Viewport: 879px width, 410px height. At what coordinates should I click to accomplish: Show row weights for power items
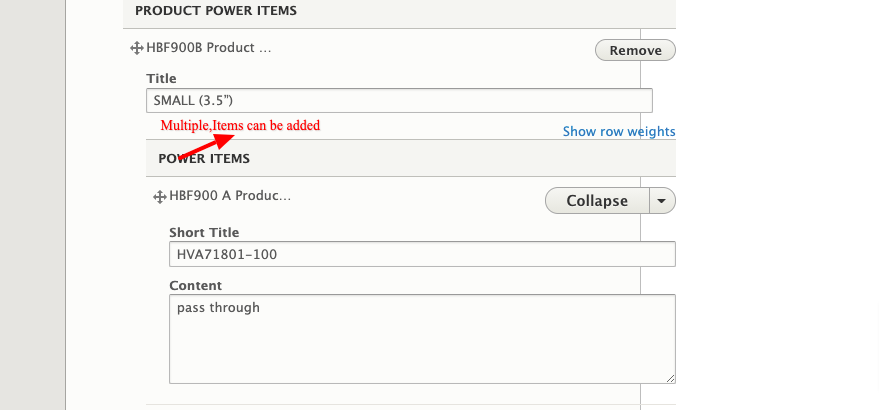pyautogui.click(x=619, y=132)
